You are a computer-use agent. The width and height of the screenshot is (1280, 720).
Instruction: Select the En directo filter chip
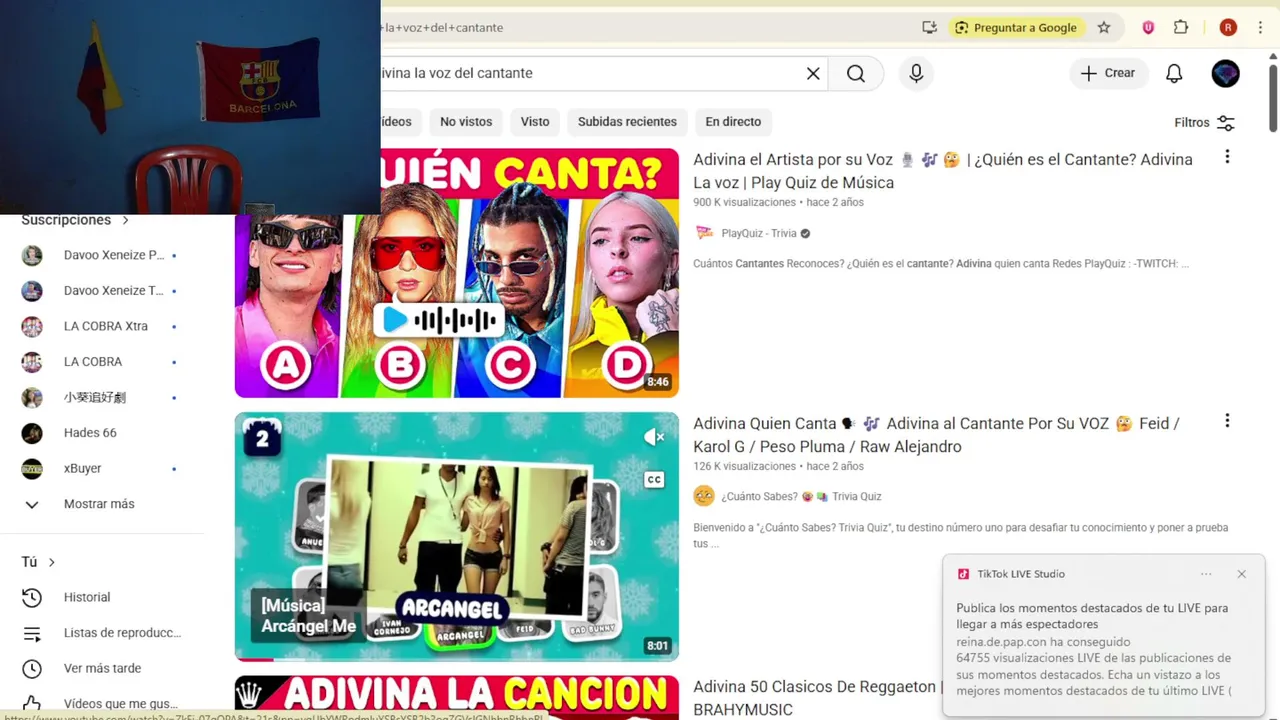[733, 122]
